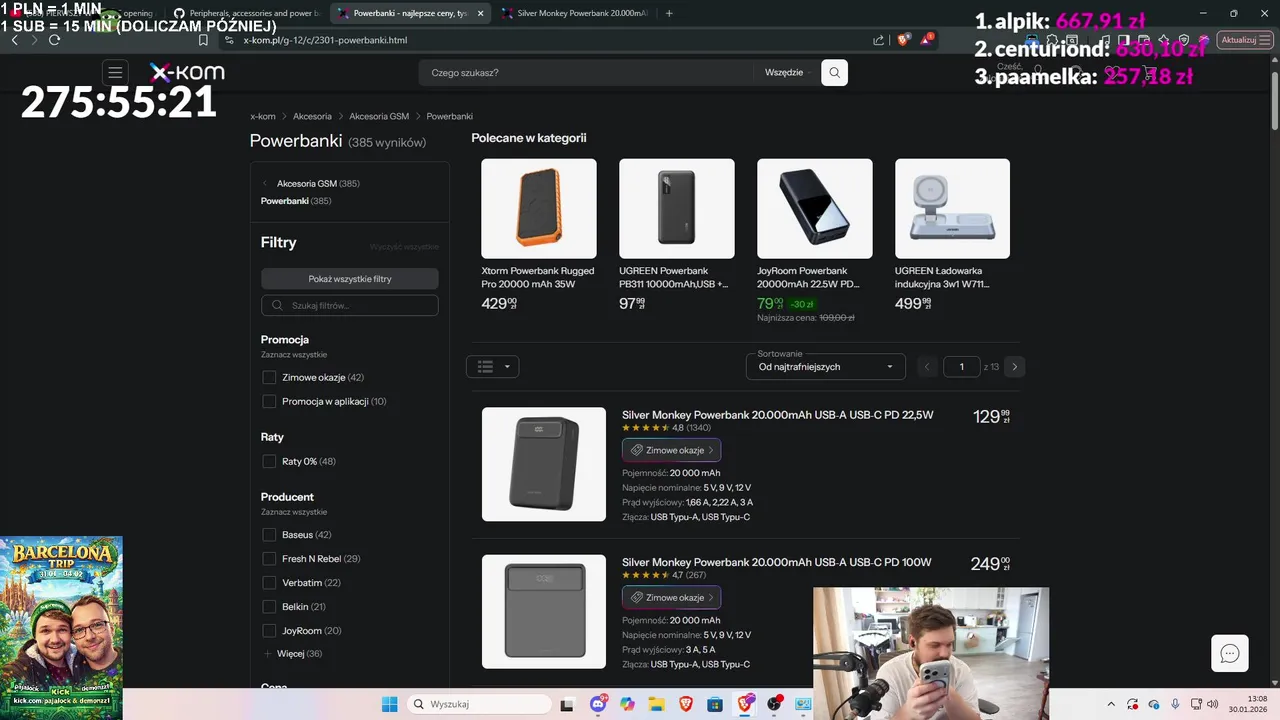Screen dimensions: 1280x720
Task: Share this page via the share icon
Action: (x=878, y=40)
